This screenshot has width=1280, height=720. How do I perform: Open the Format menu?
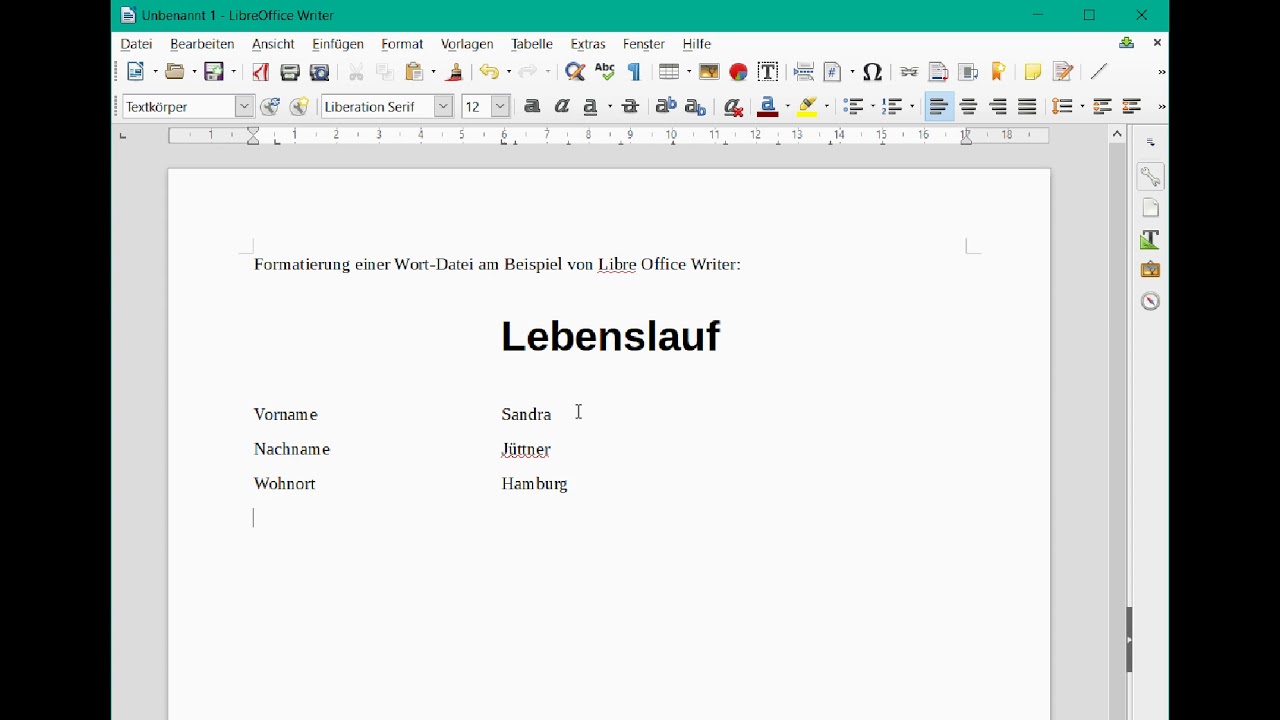(402, 44)
